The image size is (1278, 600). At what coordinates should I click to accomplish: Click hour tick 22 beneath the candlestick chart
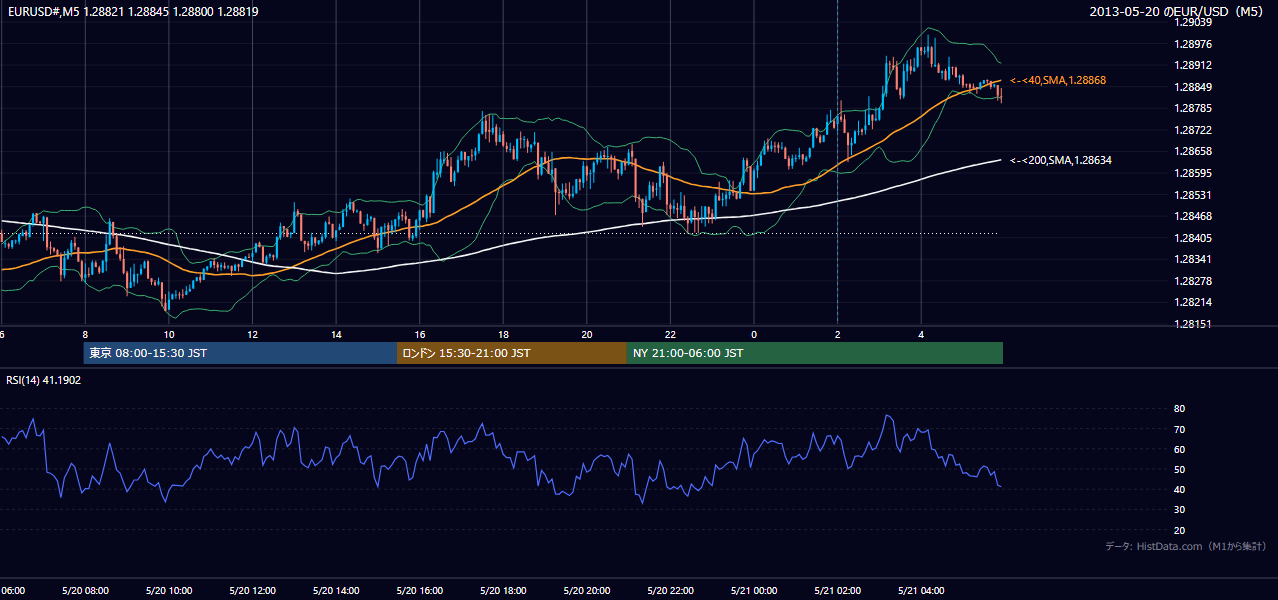click(x=670, y=334)
